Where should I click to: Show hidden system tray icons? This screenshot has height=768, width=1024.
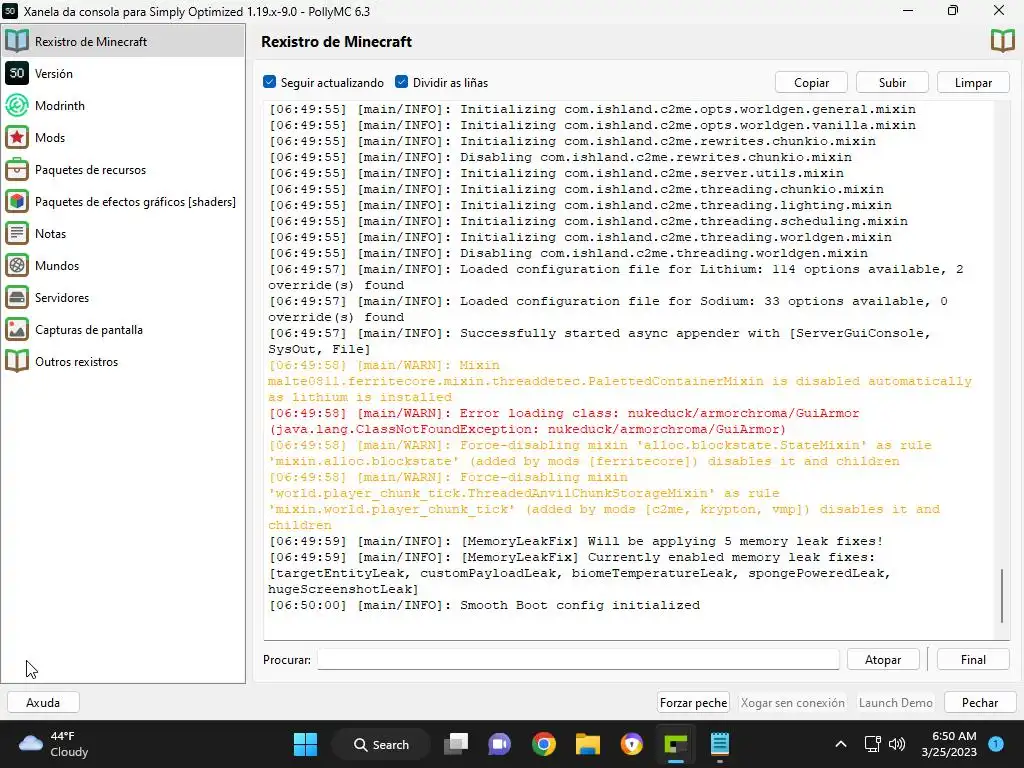tap(841, 744)
